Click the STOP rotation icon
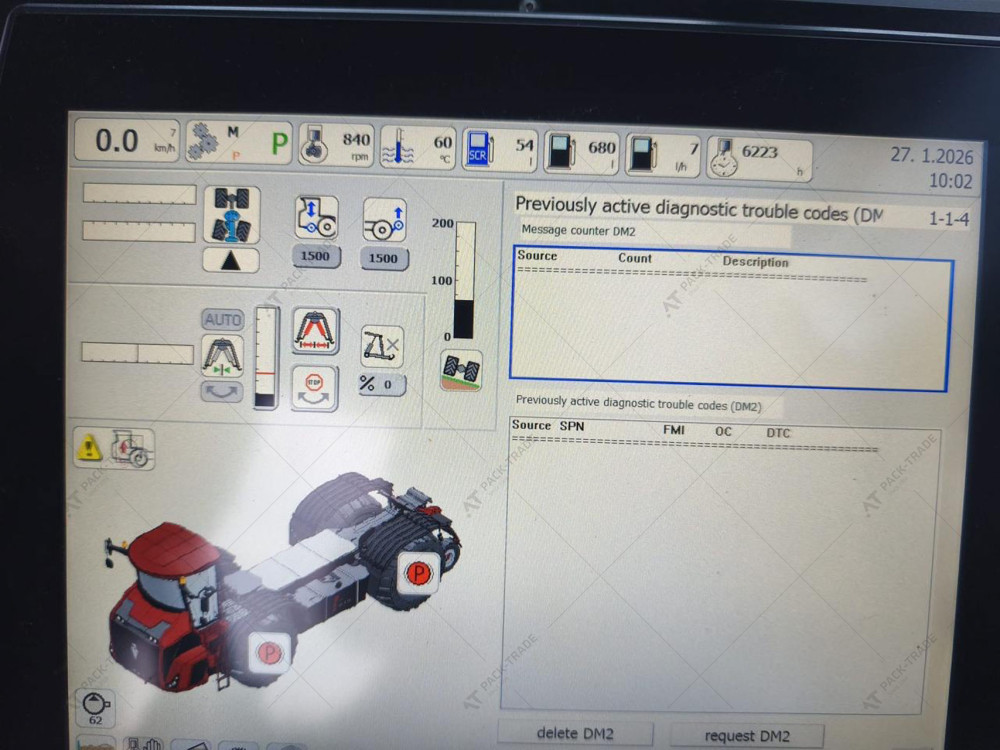The image size is (1000, 750). pyautogui.click(x=314, y=387)
